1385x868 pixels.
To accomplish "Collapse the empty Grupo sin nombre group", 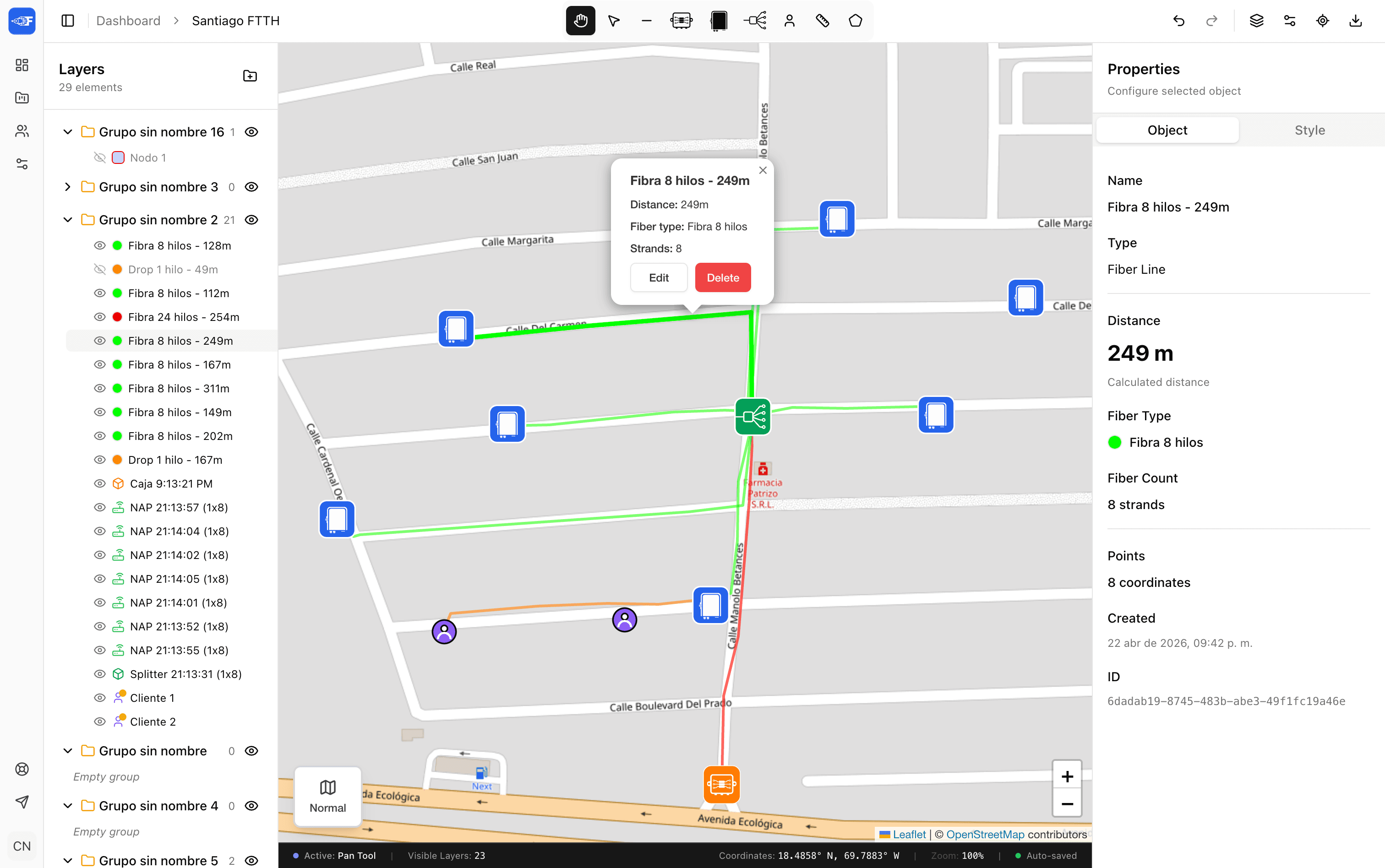I will [68, 751].
